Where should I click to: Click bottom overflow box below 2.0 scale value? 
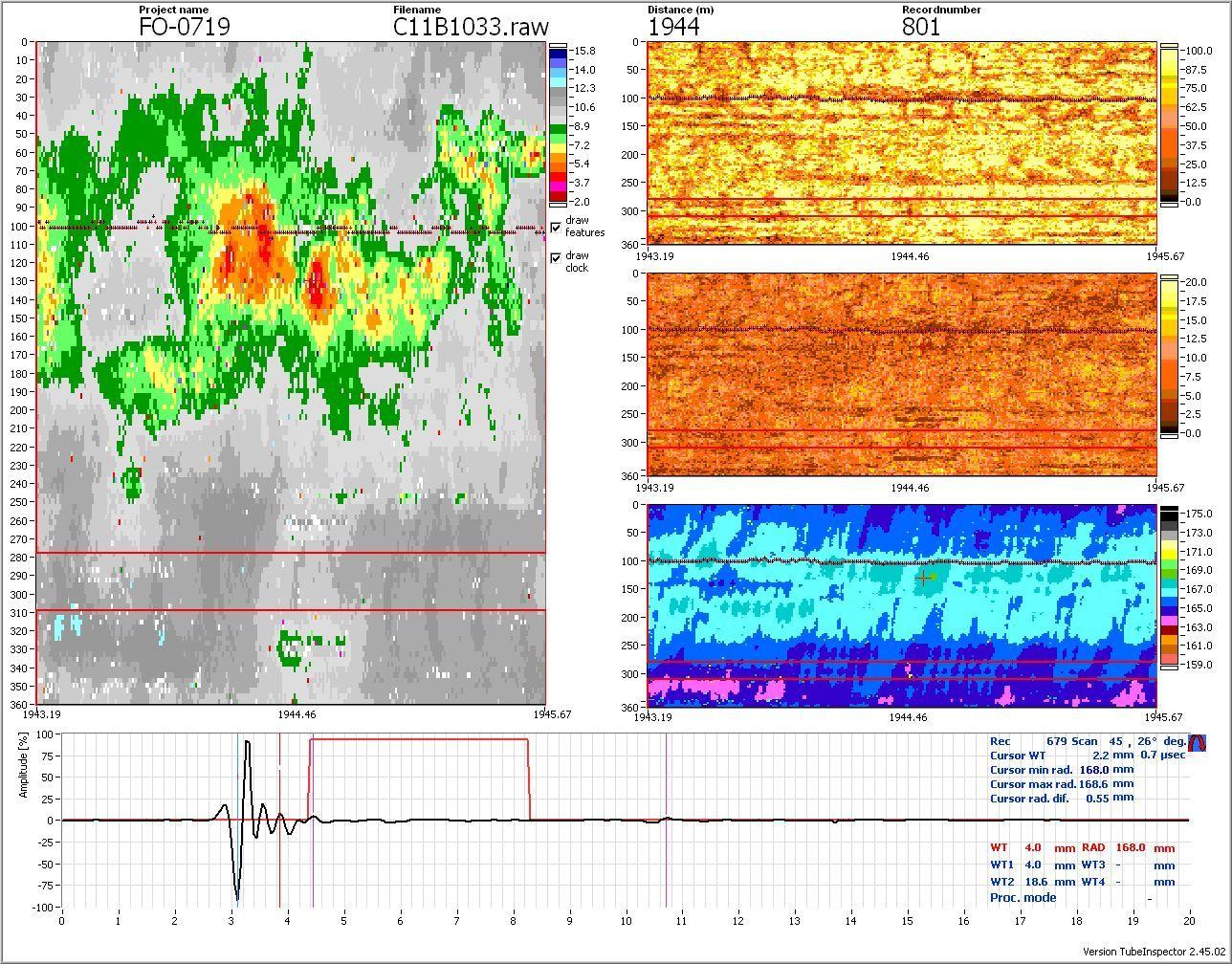[x=558, y=206]
